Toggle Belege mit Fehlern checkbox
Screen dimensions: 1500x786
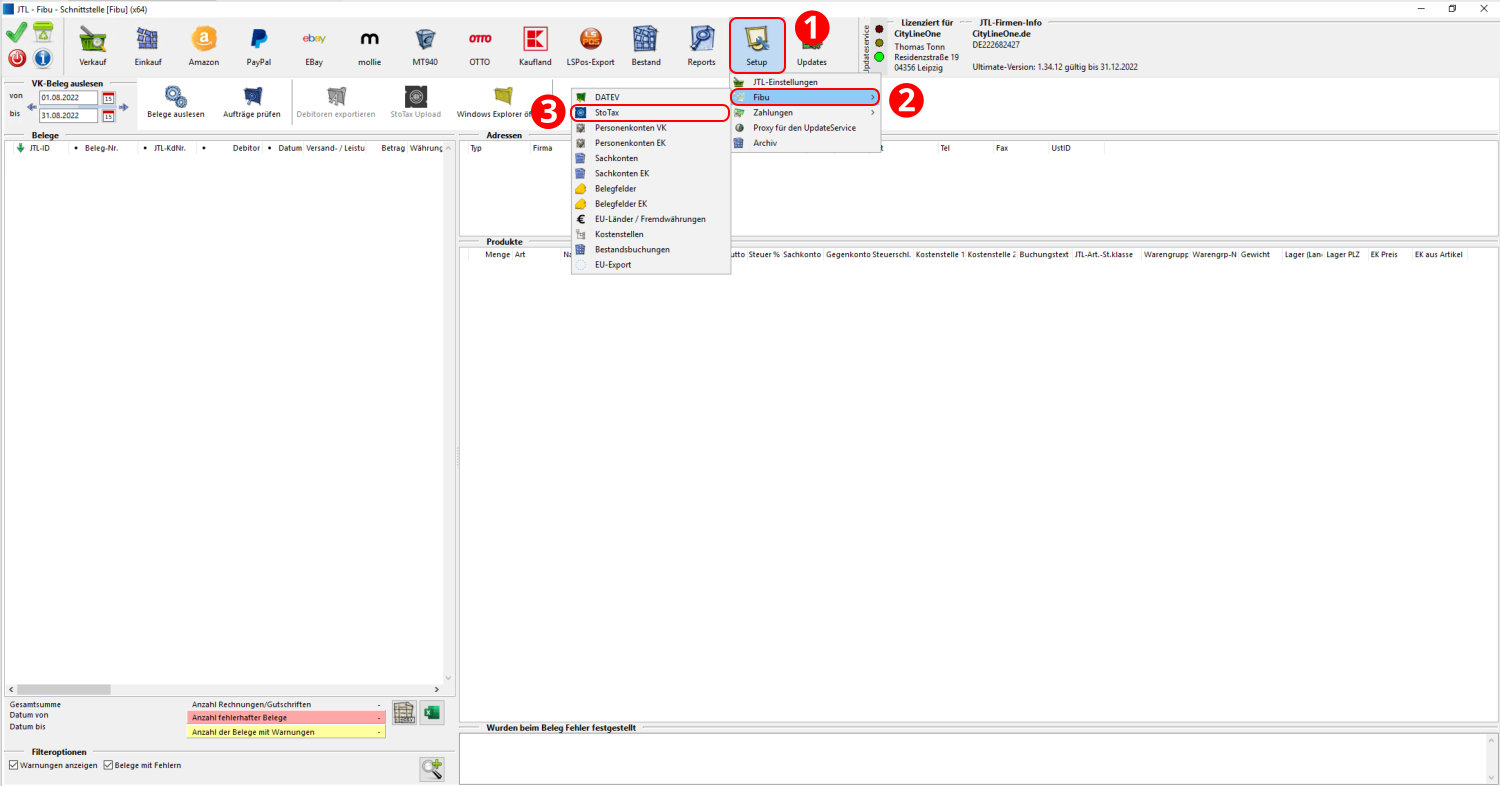[108, 765]
